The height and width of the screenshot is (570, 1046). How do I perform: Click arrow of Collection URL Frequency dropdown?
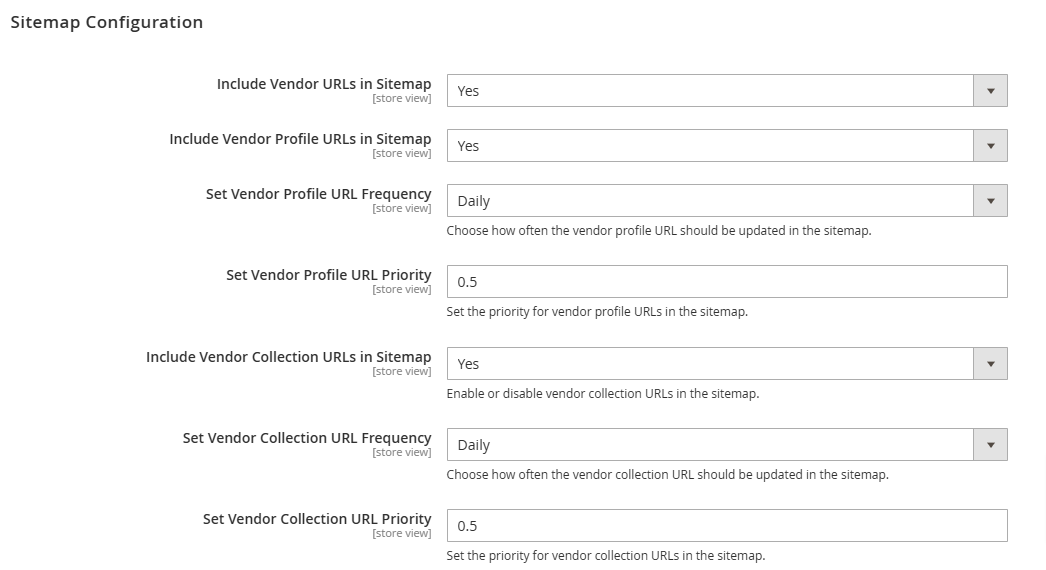click(x=991, y=445)
